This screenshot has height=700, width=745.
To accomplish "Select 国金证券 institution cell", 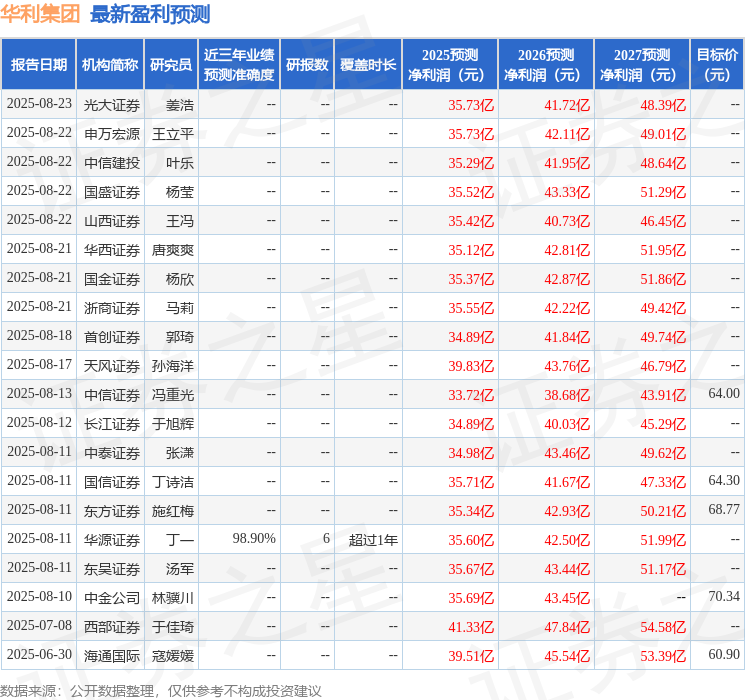I will (112, 279).
